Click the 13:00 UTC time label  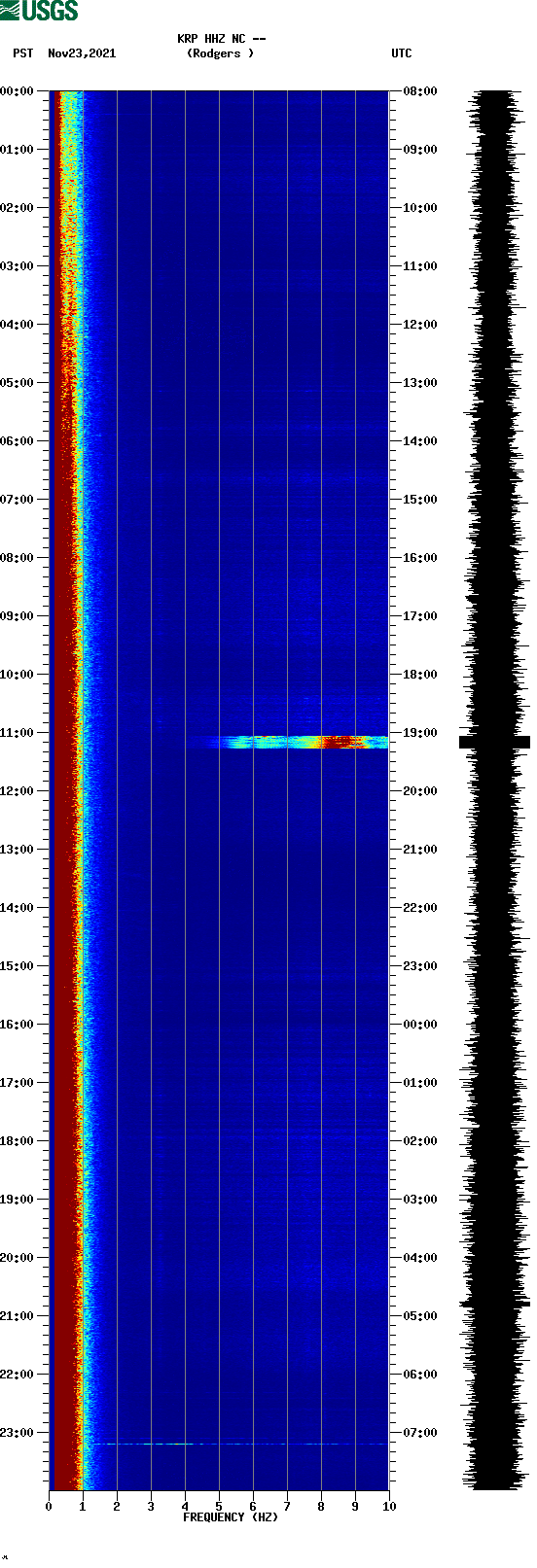tap(420, 383)
